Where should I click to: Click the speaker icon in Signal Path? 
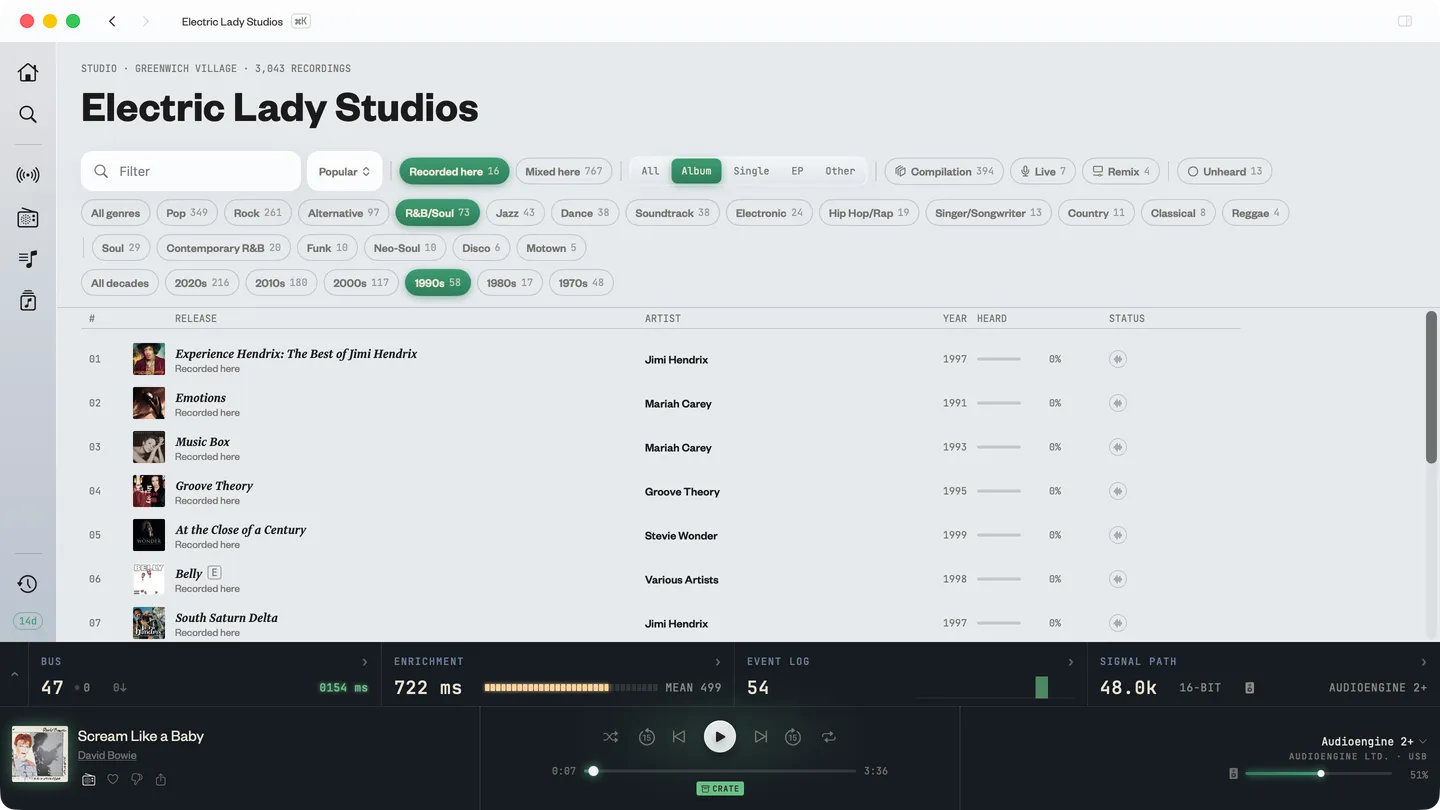1250,688
